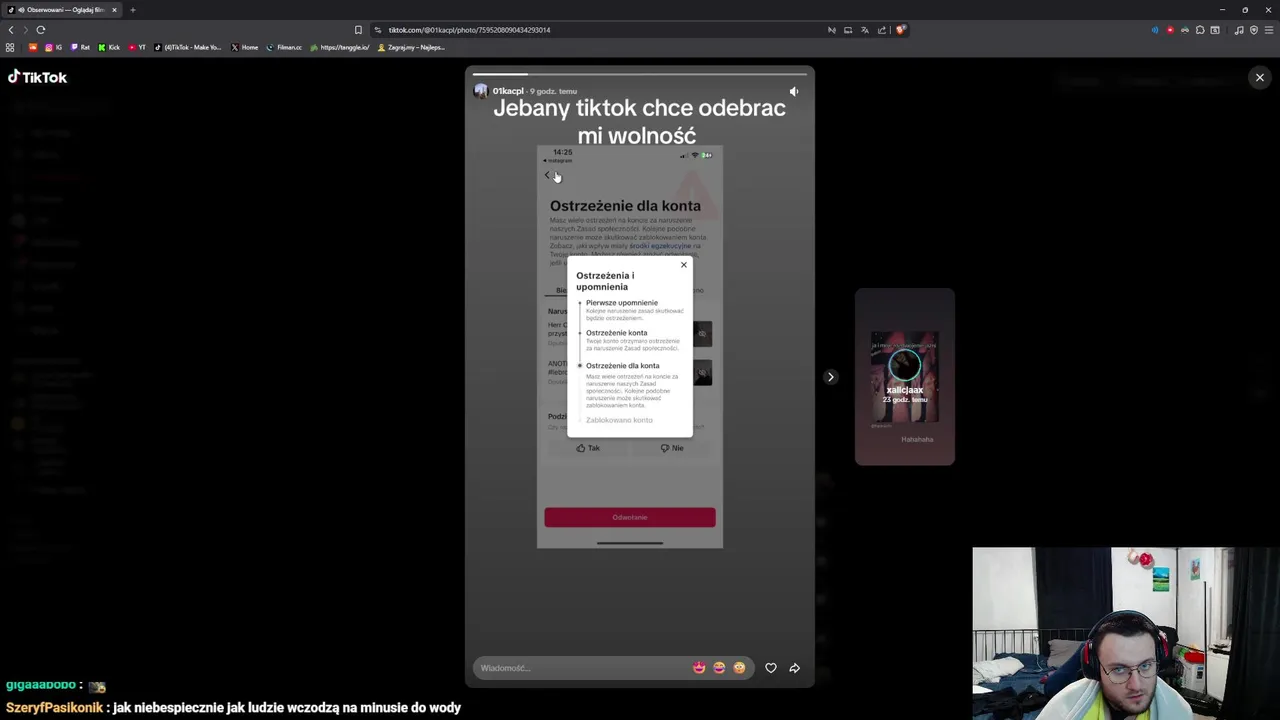Click the TikTok logo
Screen dimensions: 1280x720
point(37,77)
